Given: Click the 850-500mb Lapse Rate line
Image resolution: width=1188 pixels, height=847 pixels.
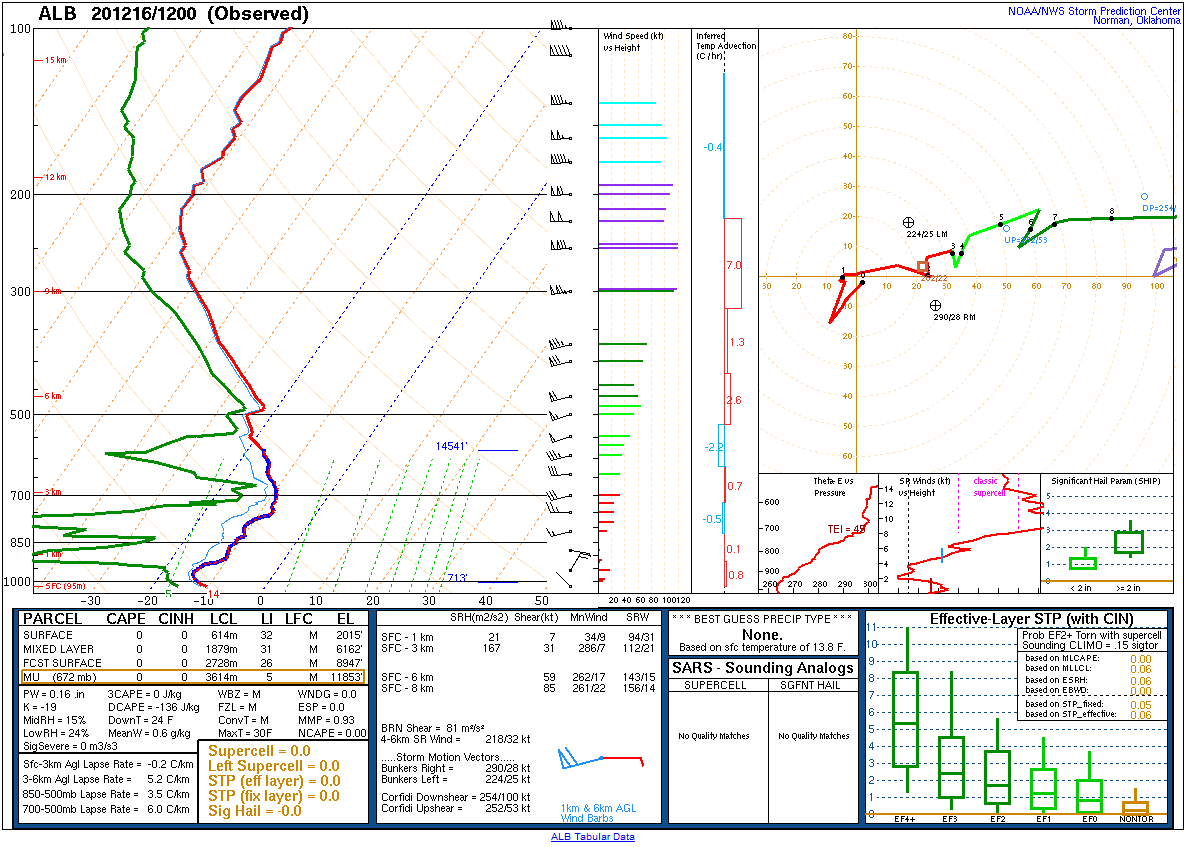Looking at the screenshot, I should tap(107, 794).
